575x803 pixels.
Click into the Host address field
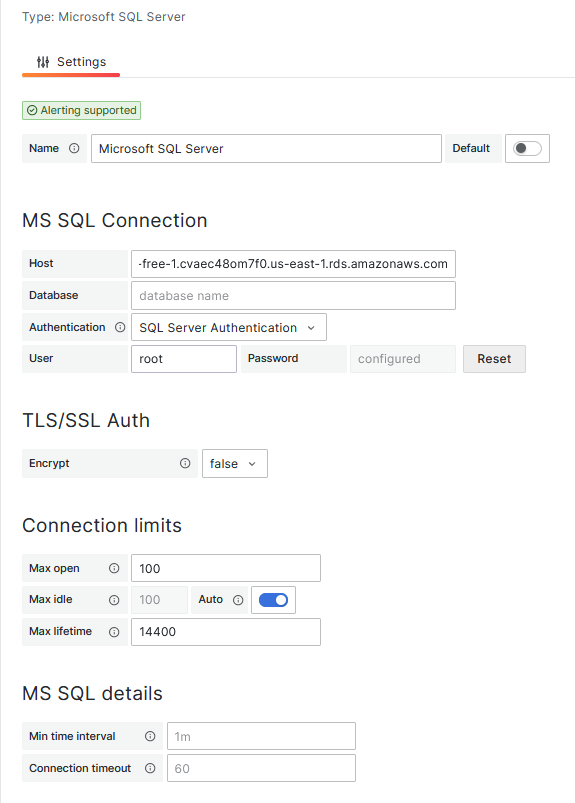point(293,264)
